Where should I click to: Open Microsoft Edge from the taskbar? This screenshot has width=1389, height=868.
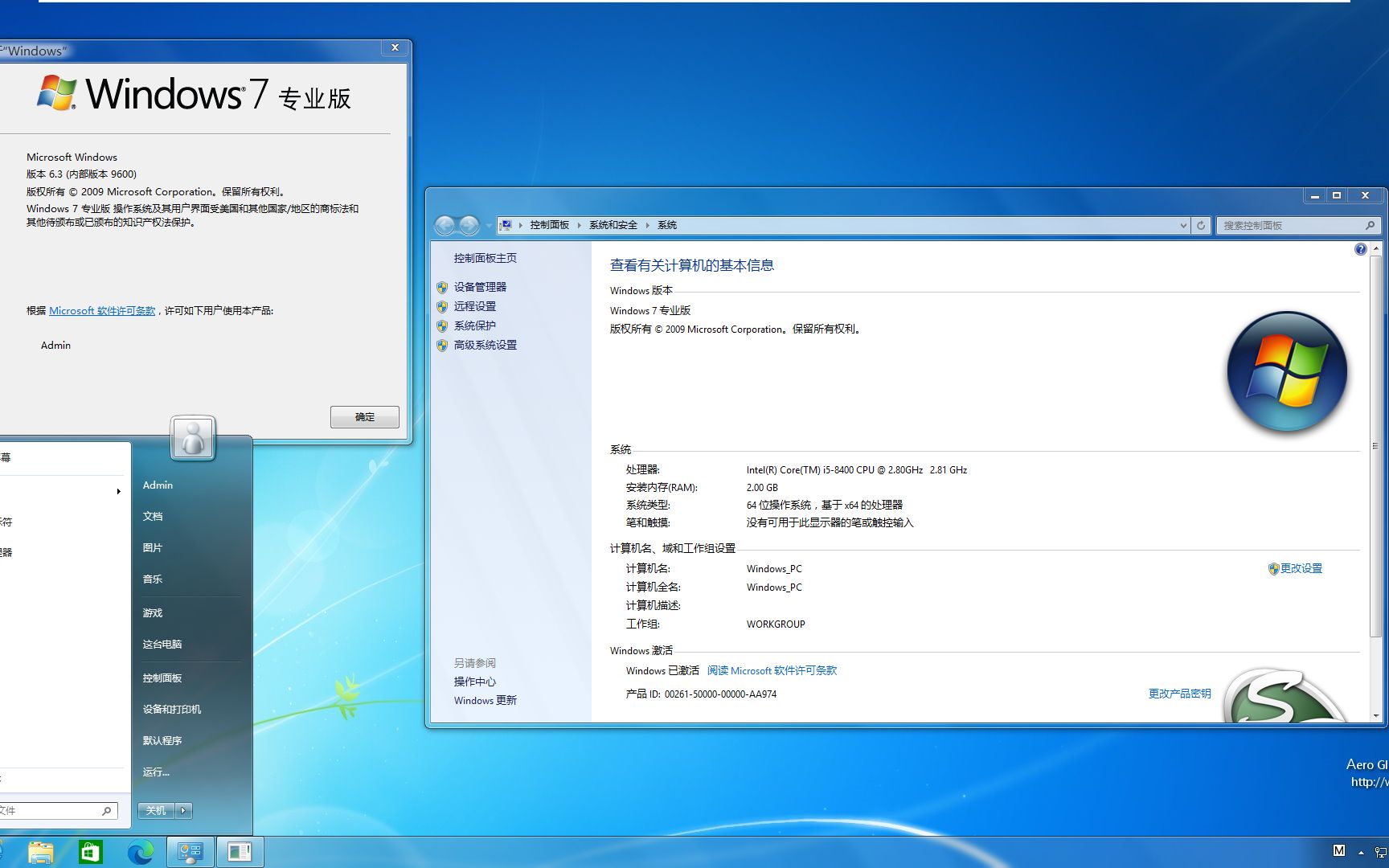[141, 852]
